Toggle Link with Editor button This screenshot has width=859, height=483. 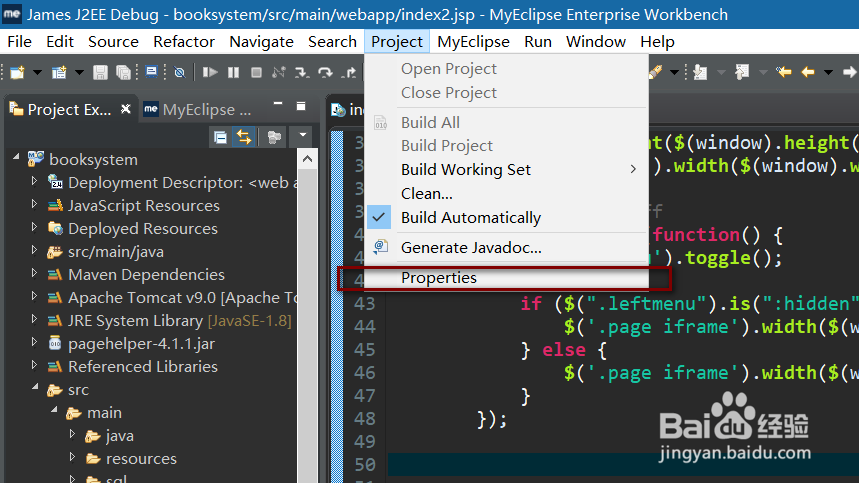244,137
